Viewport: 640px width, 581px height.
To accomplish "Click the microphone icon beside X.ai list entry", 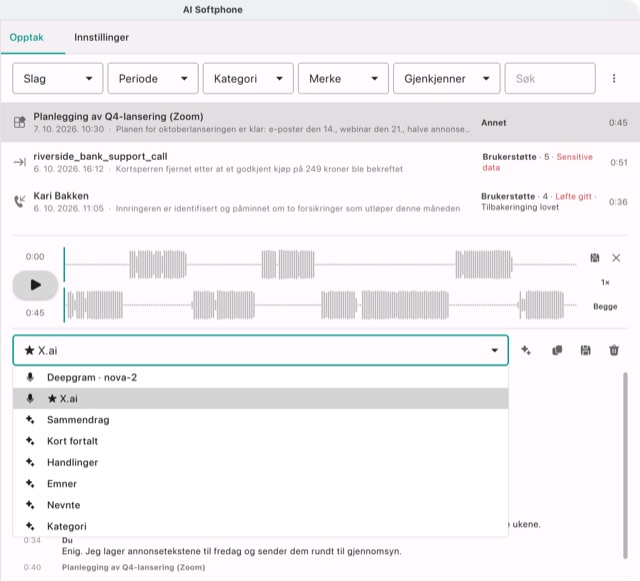I will coord(30,398).
